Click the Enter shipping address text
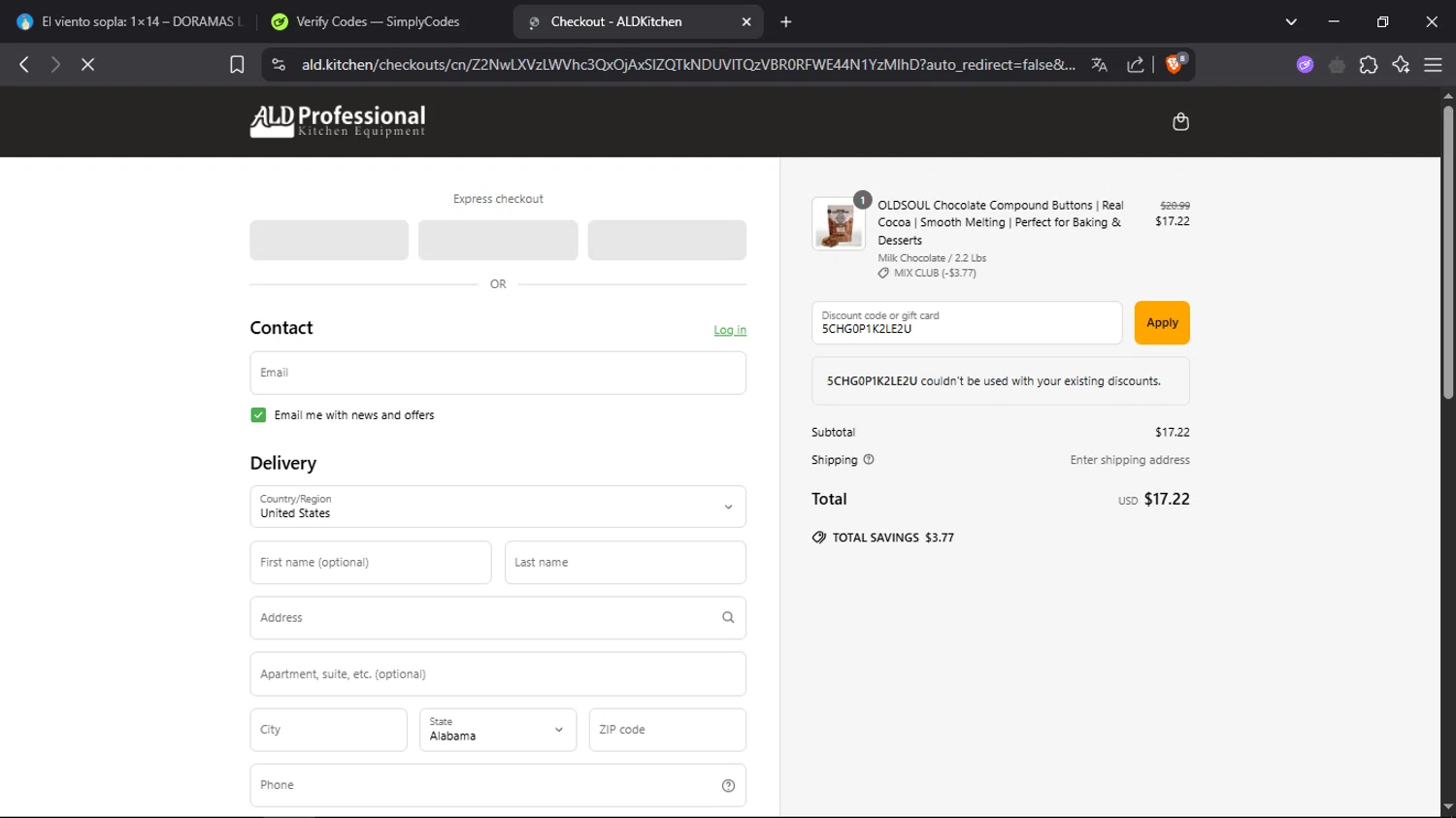The image size is (1456, 818). pos(1130,460)
